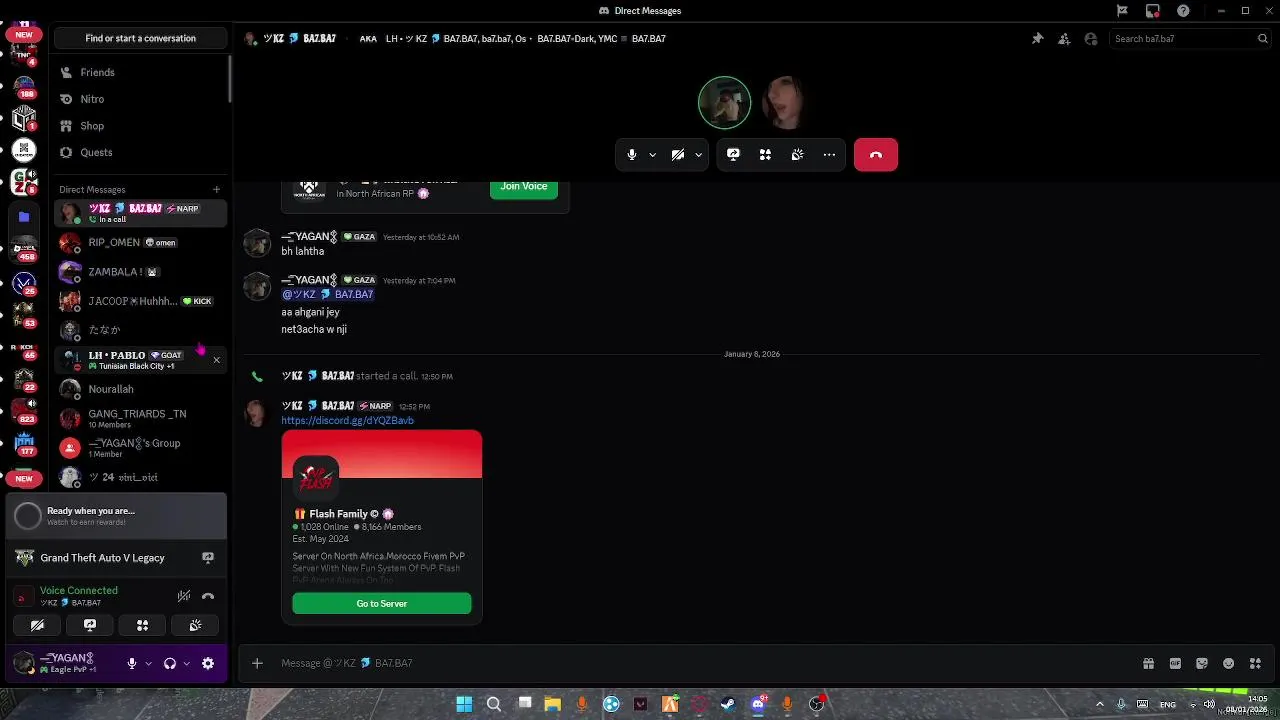Open Nourallah direct message
Viewport: 1280px width, 720px height.
(x=140, y=389)
